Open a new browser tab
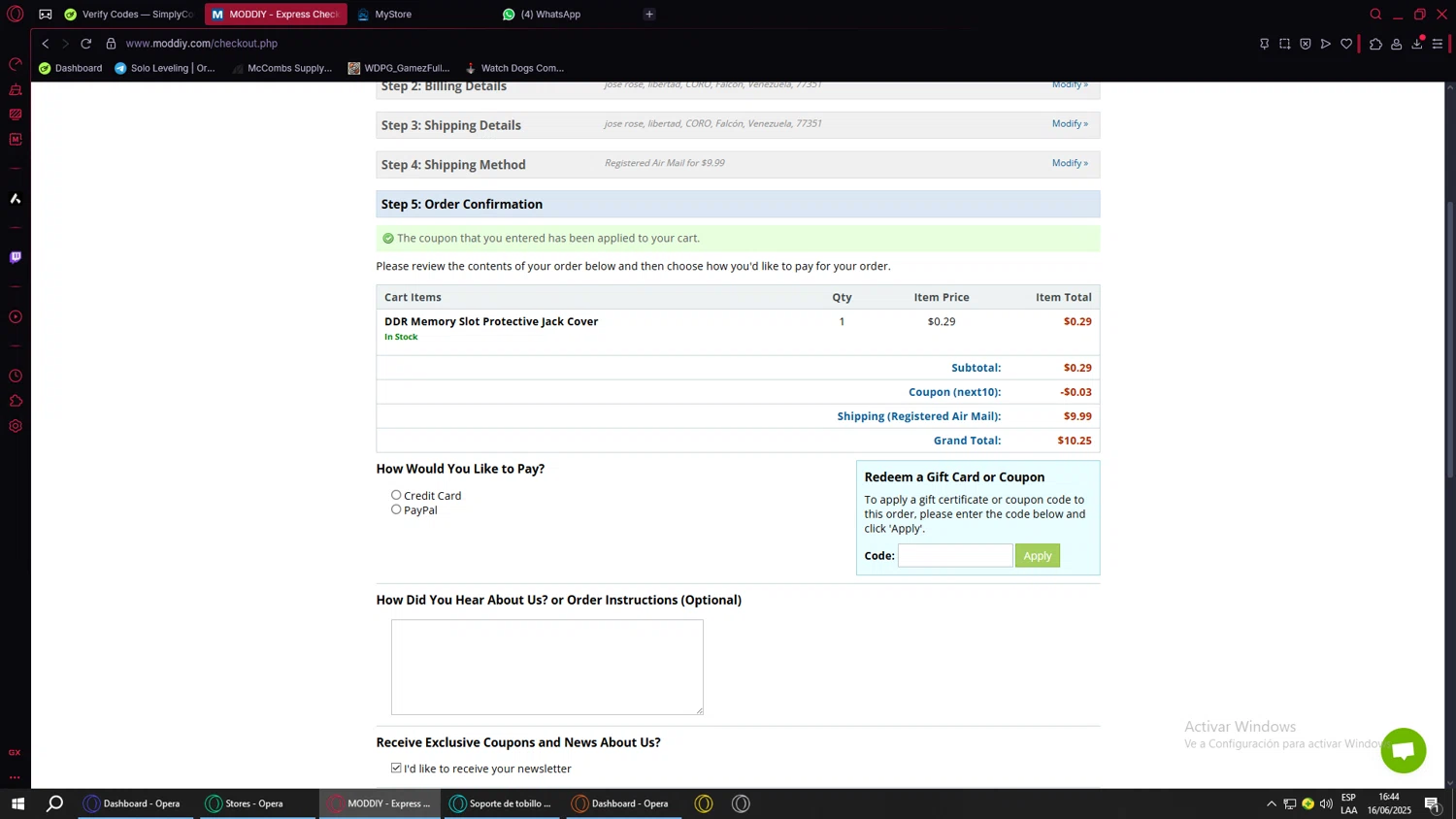This screenshot has height=819, width=1456. coord(649,15)
